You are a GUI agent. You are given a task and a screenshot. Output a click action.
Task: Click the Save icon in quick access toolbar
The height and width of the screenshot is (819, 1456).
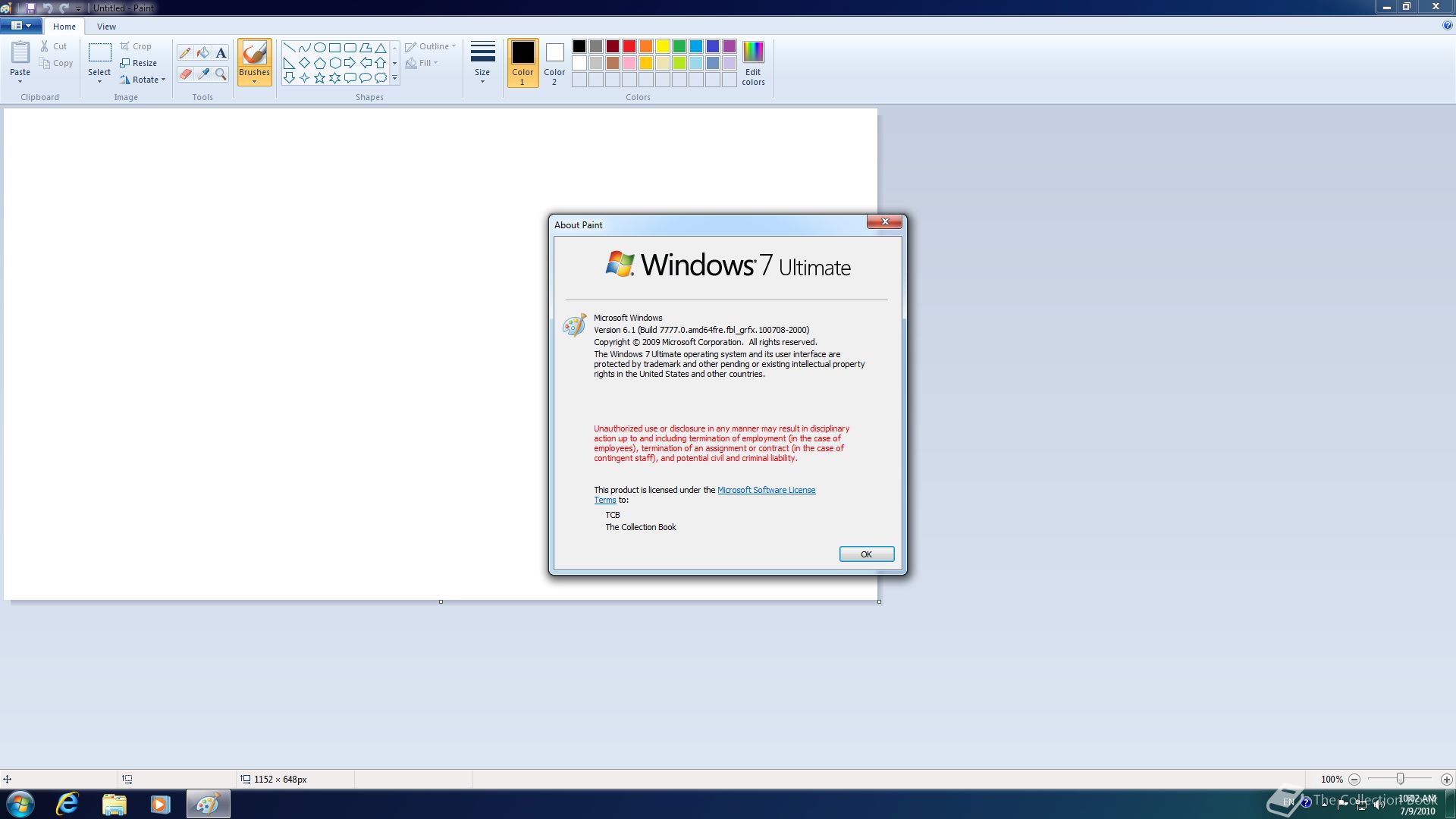pyautogui.click(x=30, y=8)
